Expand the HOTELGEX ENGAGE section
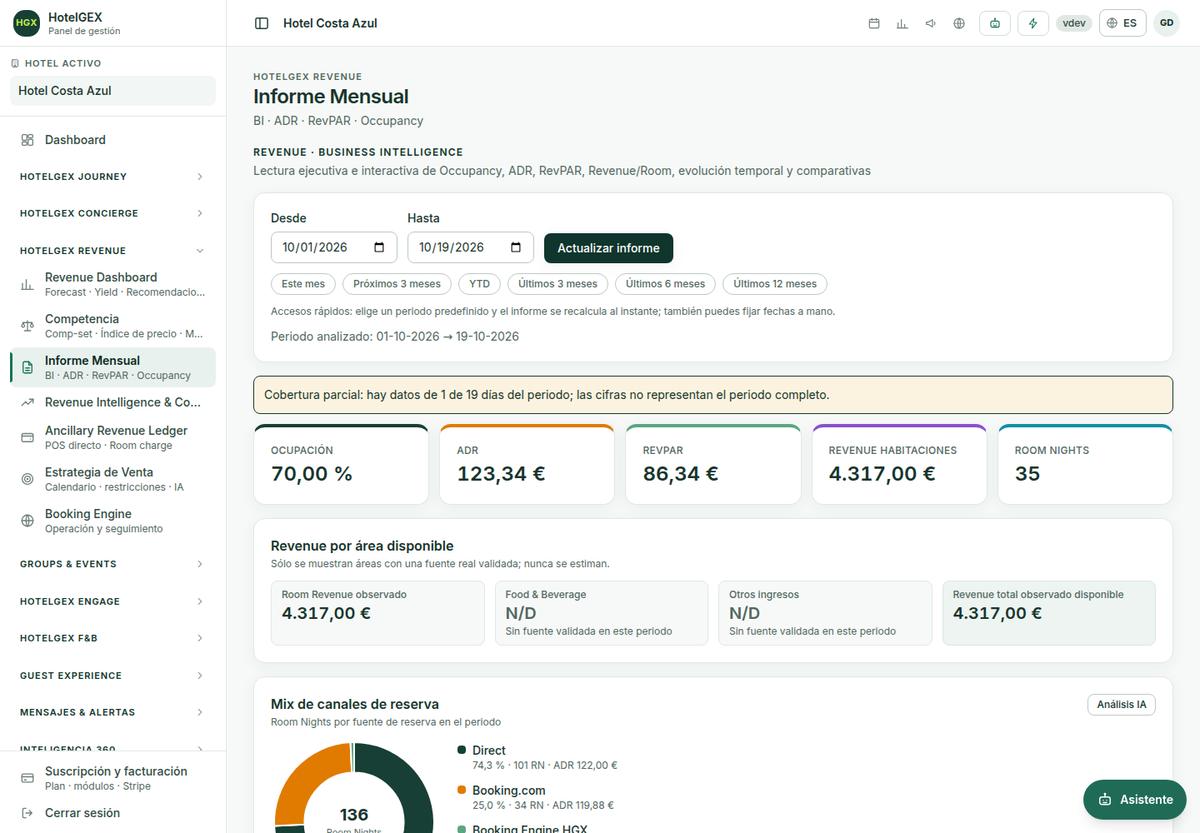This screenshot has width=1200, height=833. coord(113,601)
